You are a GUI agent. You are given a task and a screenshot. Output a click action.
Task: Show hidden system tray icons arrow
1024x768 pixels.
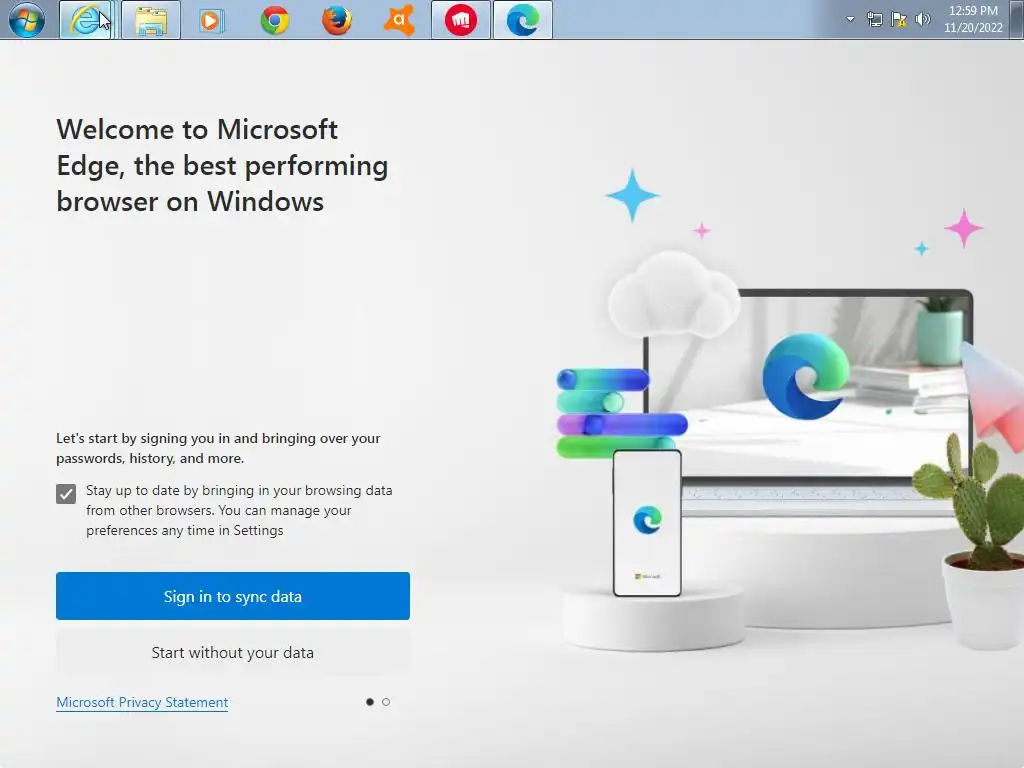850,19
